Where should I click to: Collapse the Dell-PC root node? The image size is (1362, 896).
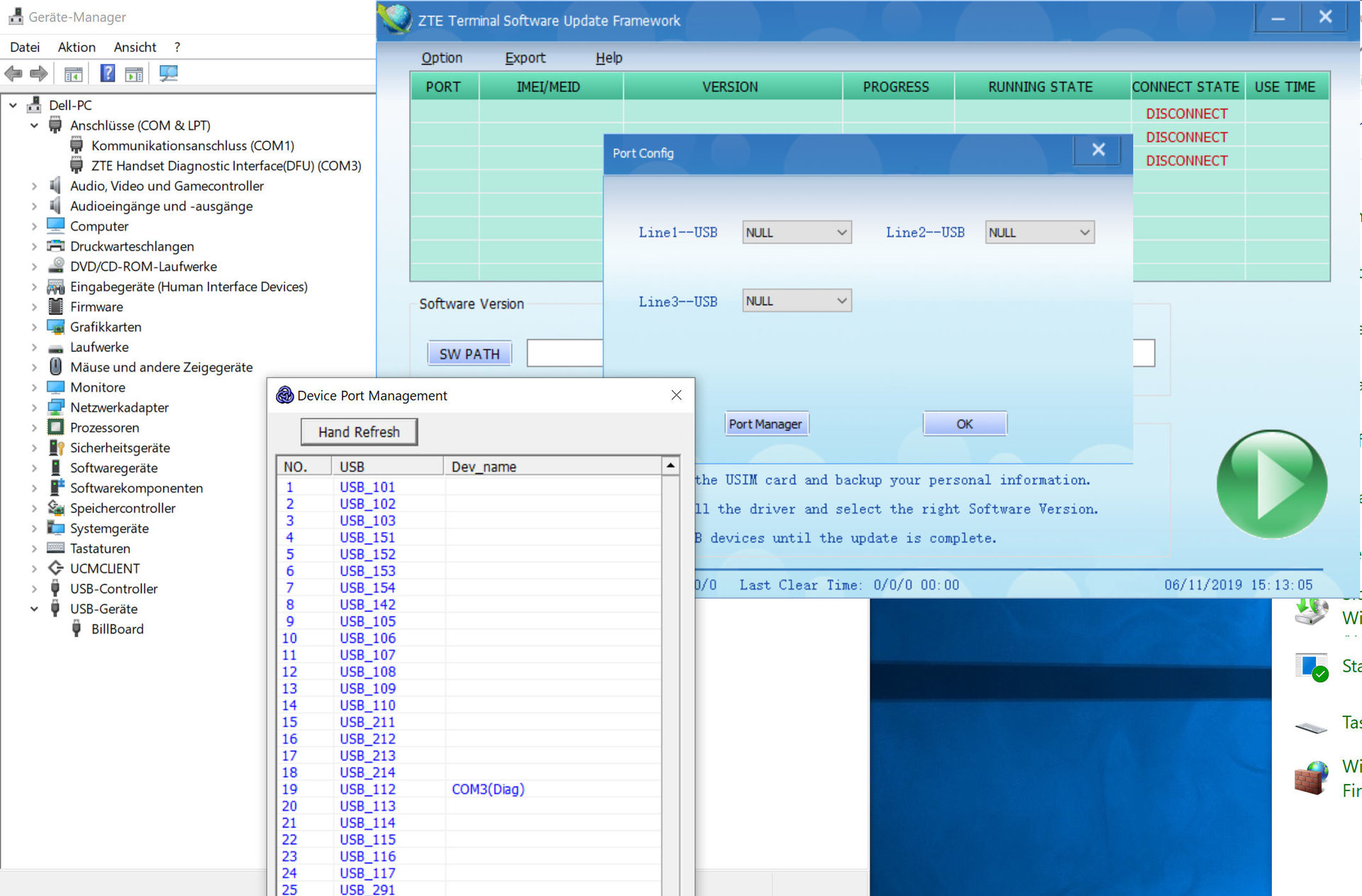click(x=13, y=105)
